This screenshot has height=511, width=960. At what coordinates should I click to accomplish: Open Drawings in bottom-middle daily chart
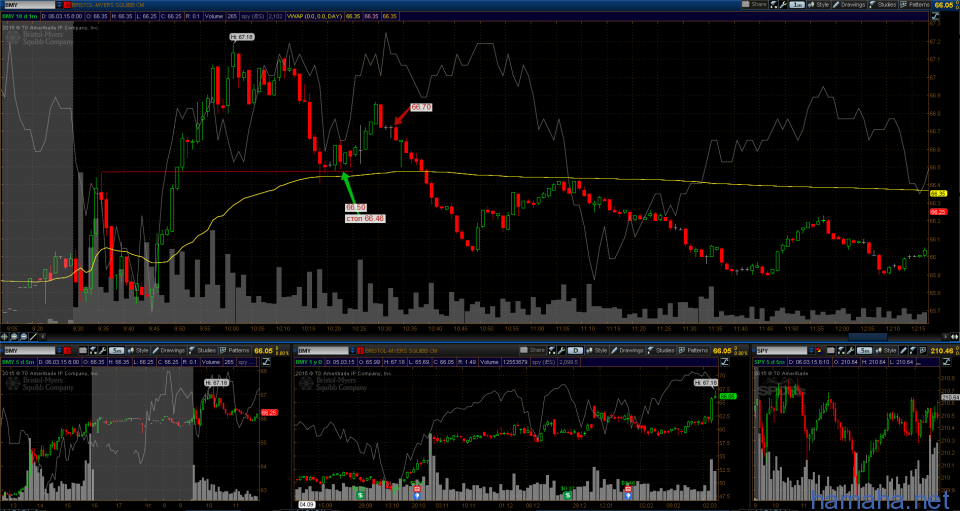pyautogui.click(x=627, y=351)
